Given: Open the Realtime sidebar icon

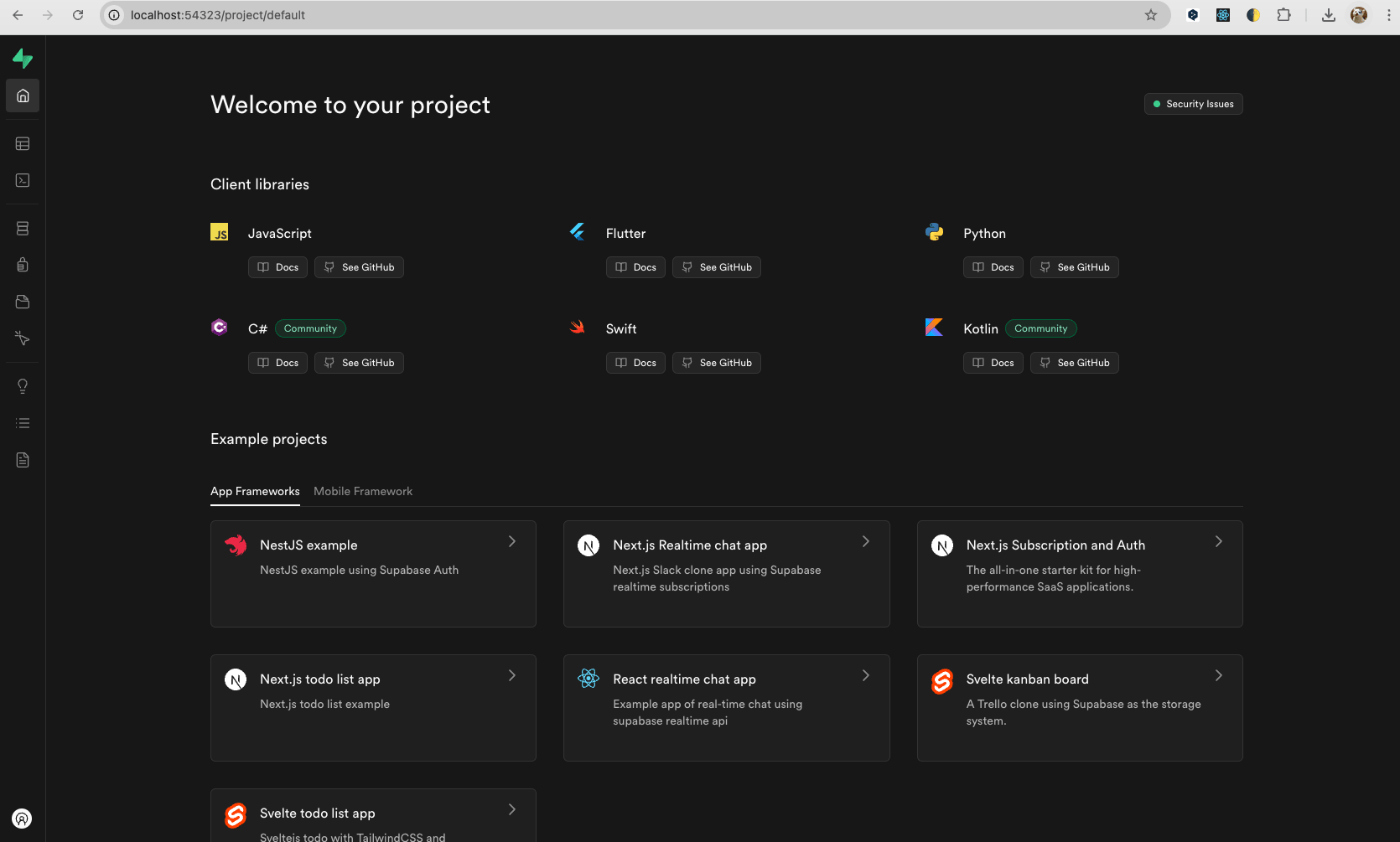Looking at the screenshot, I should tap(22, 339).
